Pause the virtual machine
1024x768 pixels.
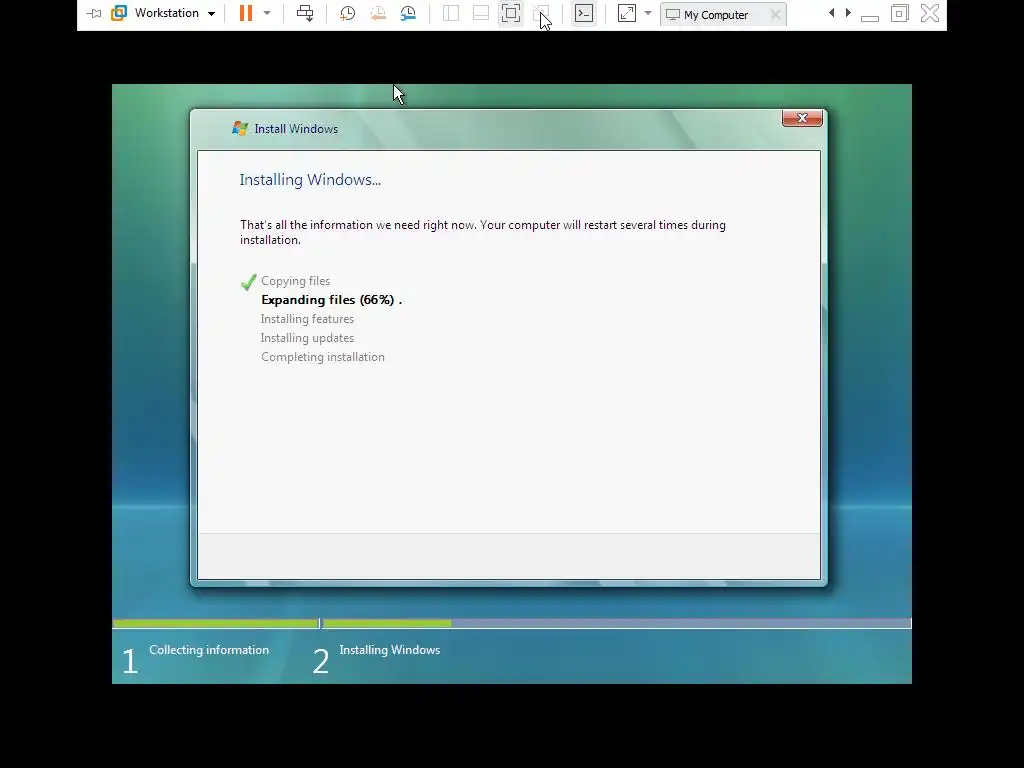(x=246, y=13)
